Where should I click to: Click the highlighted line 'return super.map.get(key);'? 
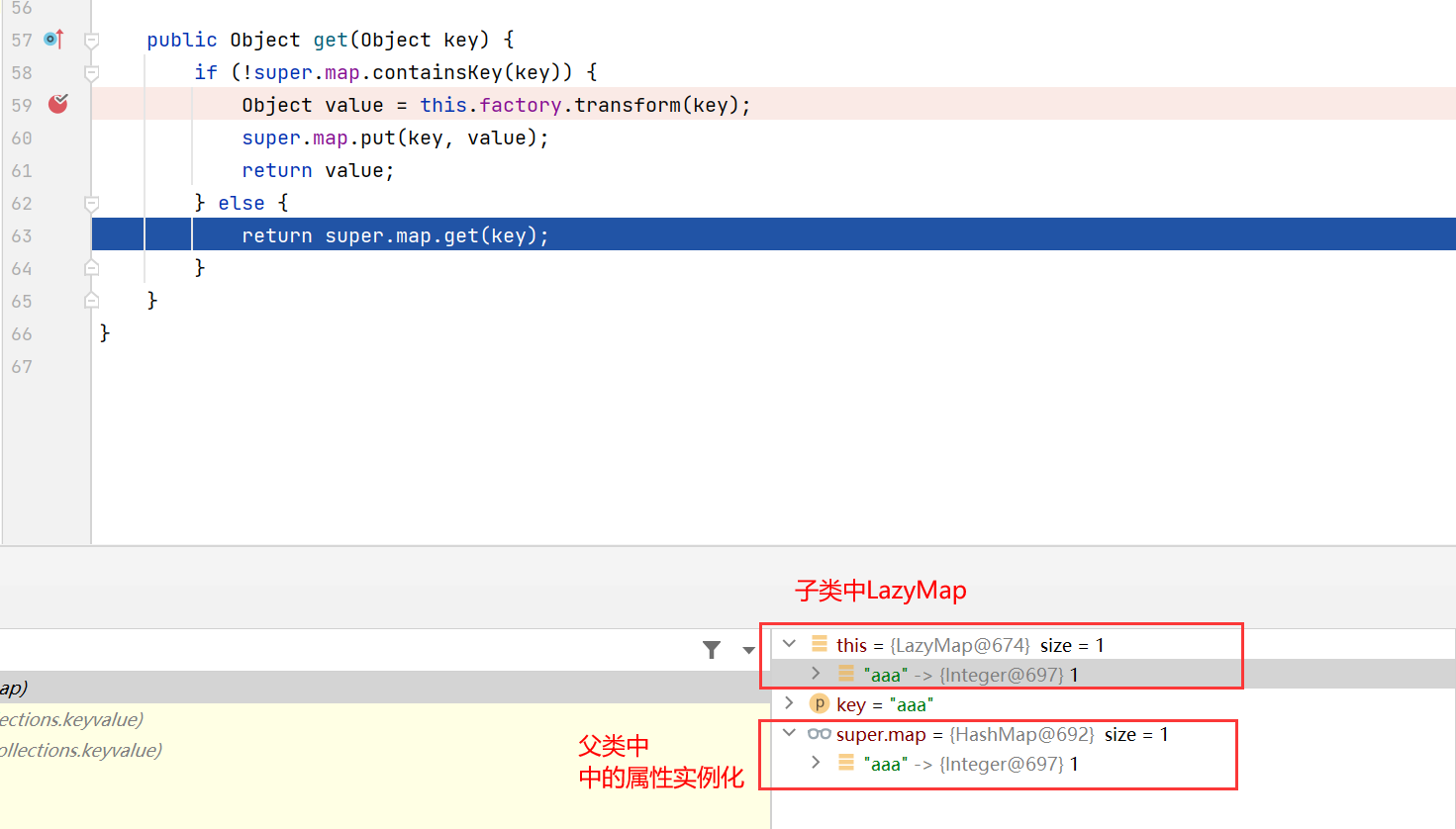tap(395, 235)
